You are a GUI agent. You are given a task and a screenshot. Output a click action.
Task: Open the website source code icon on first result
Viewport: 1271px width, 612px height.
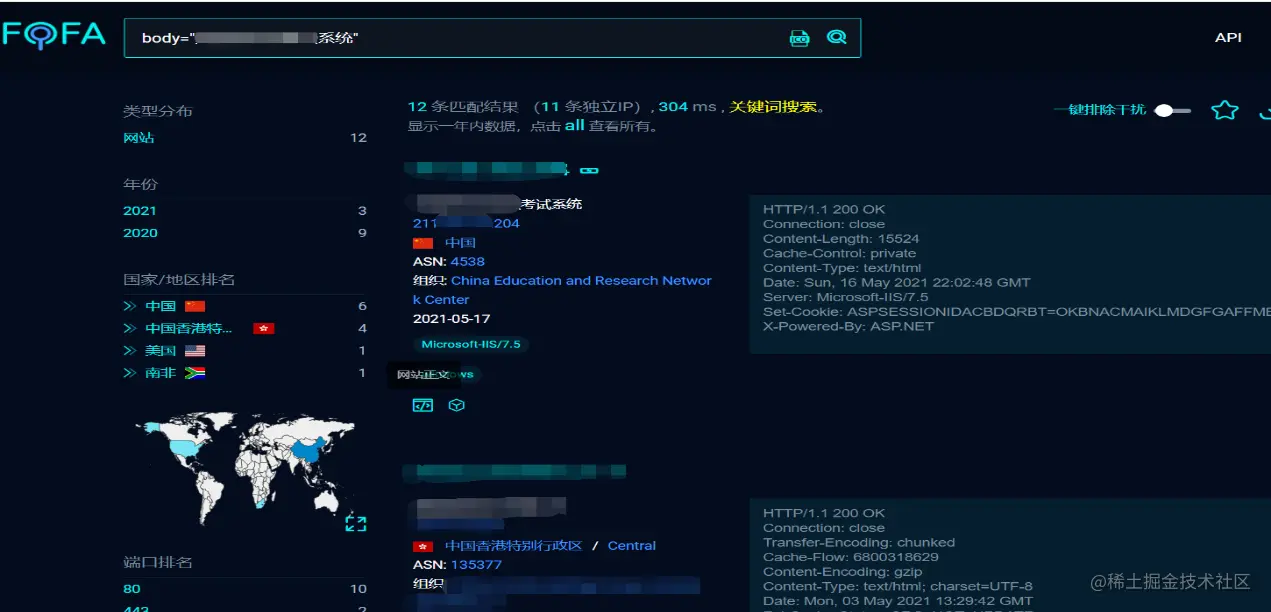(422, 405)
